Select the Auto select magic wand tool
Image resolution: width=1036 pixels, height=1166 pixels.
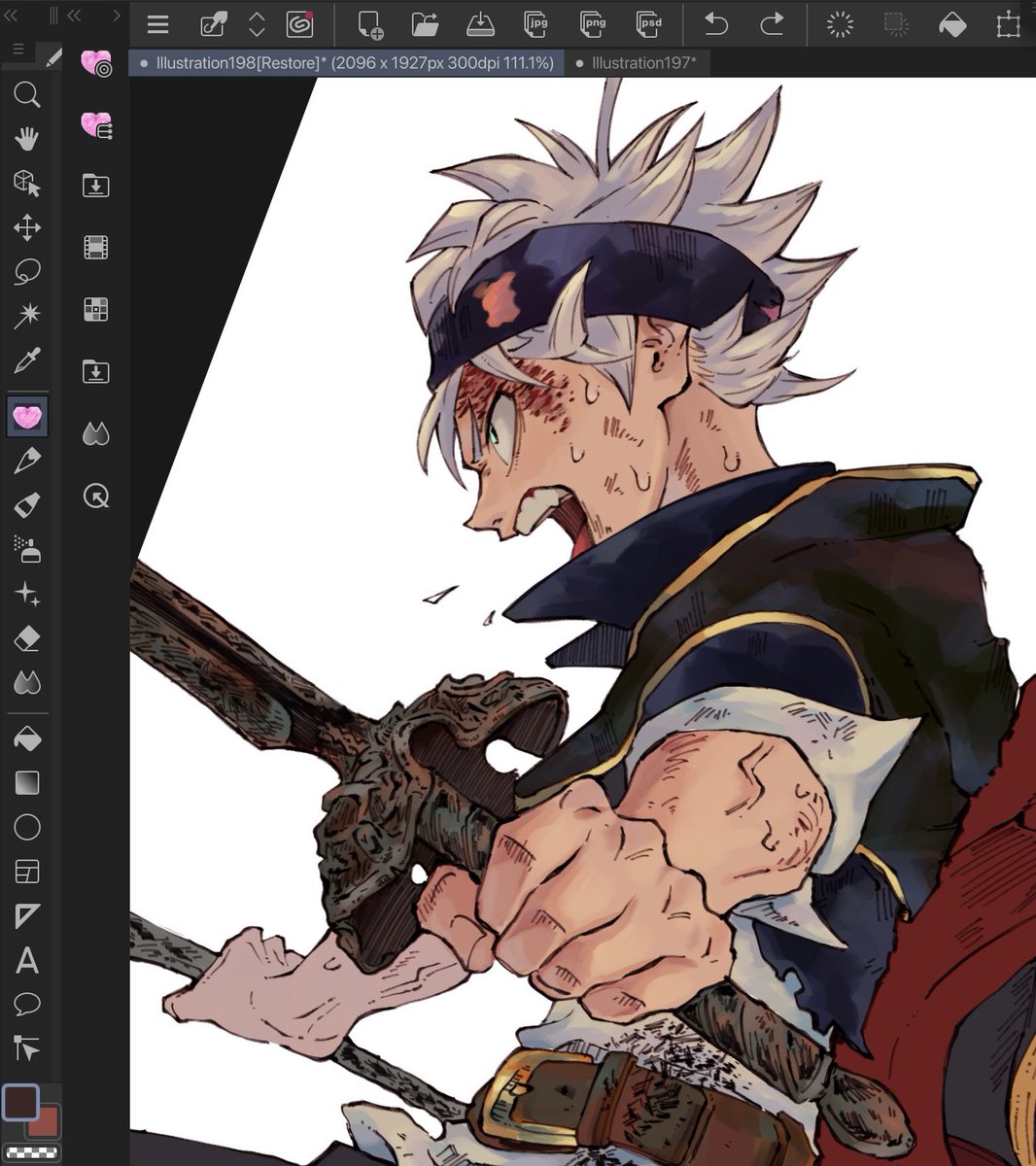[27, 315]
